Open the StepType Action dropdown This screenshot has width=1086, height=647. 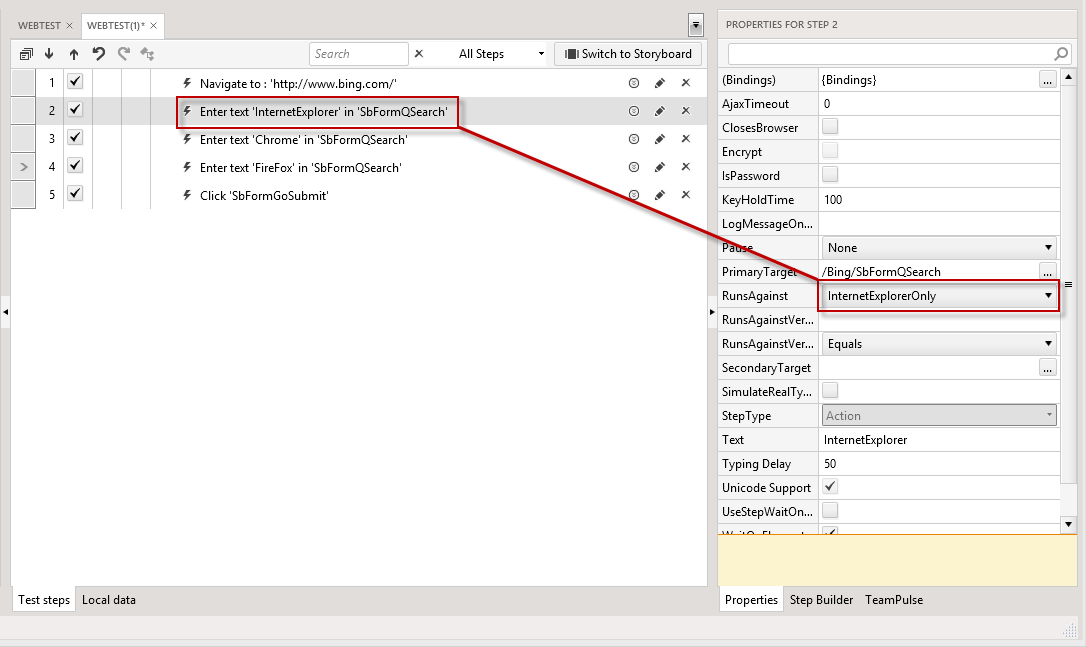939,416
